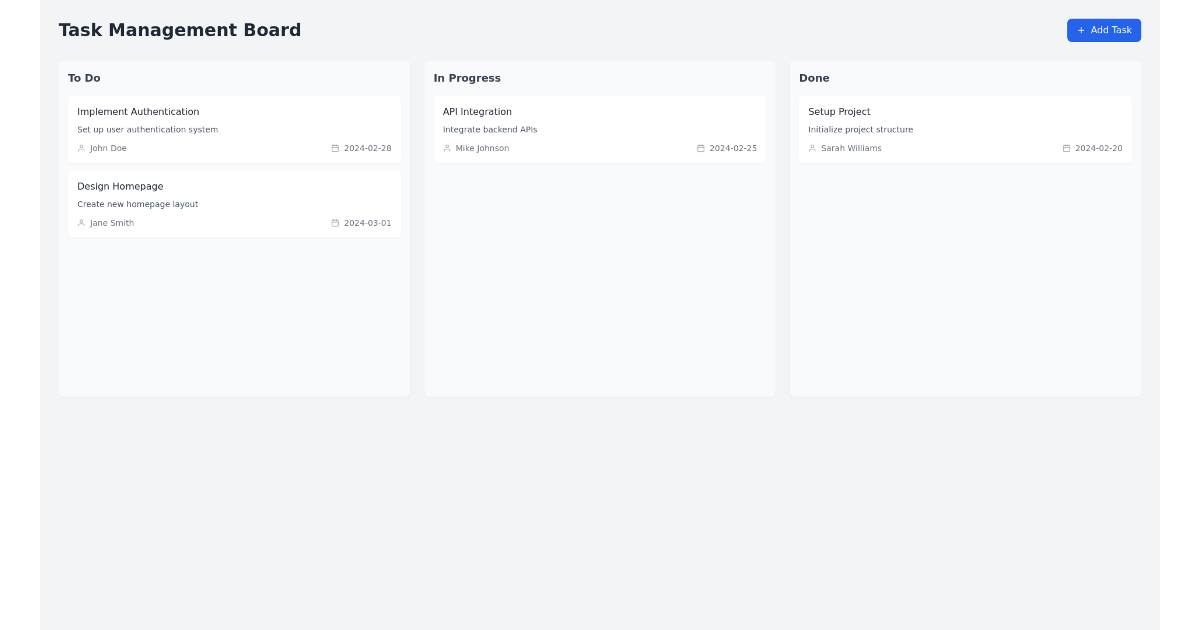The image size is (1200, 630).
Task: Click the Task Management Board title
Action: click(180, 30)
